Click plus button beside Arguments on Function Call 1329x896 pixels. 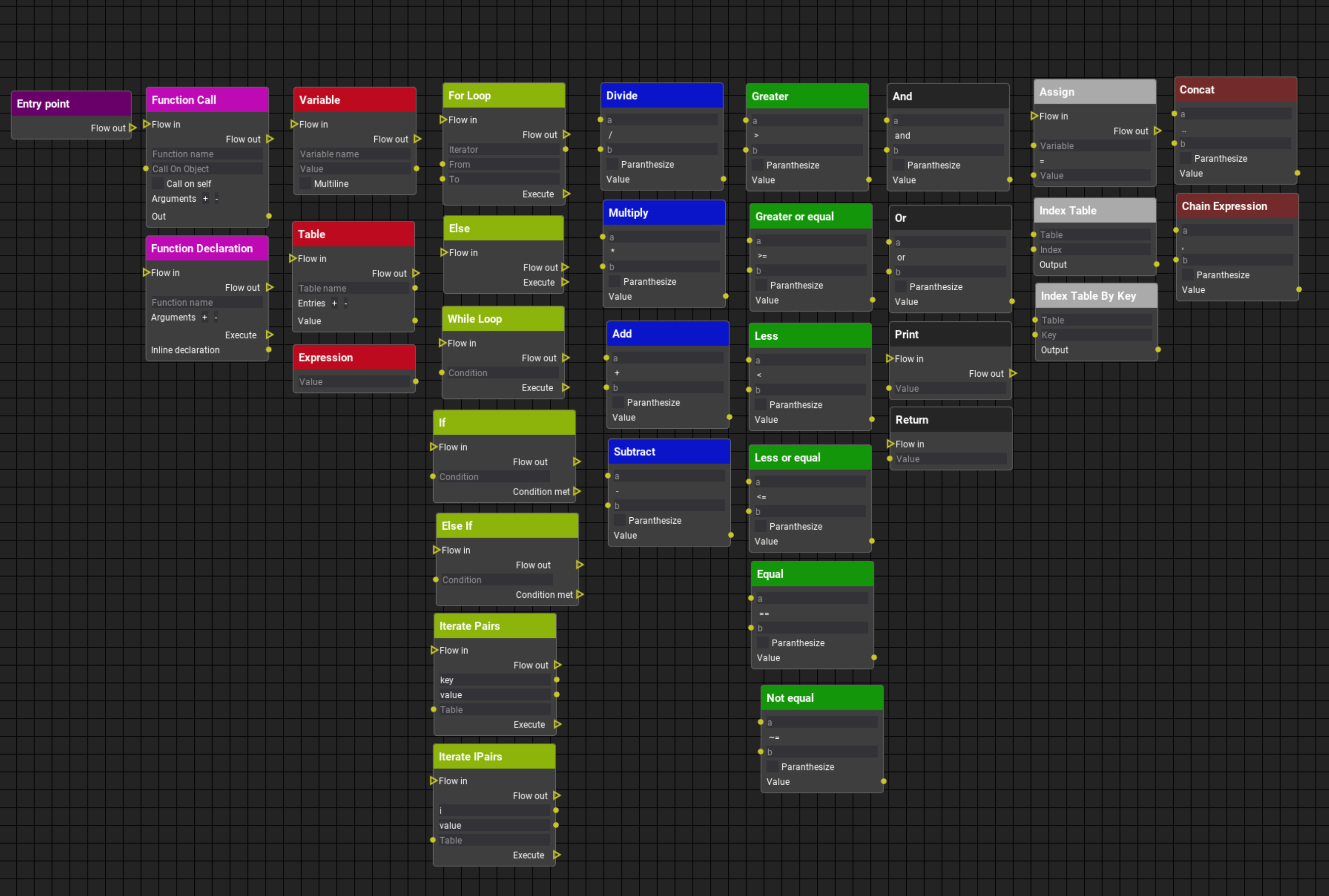pyautogui.click(x=205, y=198)
